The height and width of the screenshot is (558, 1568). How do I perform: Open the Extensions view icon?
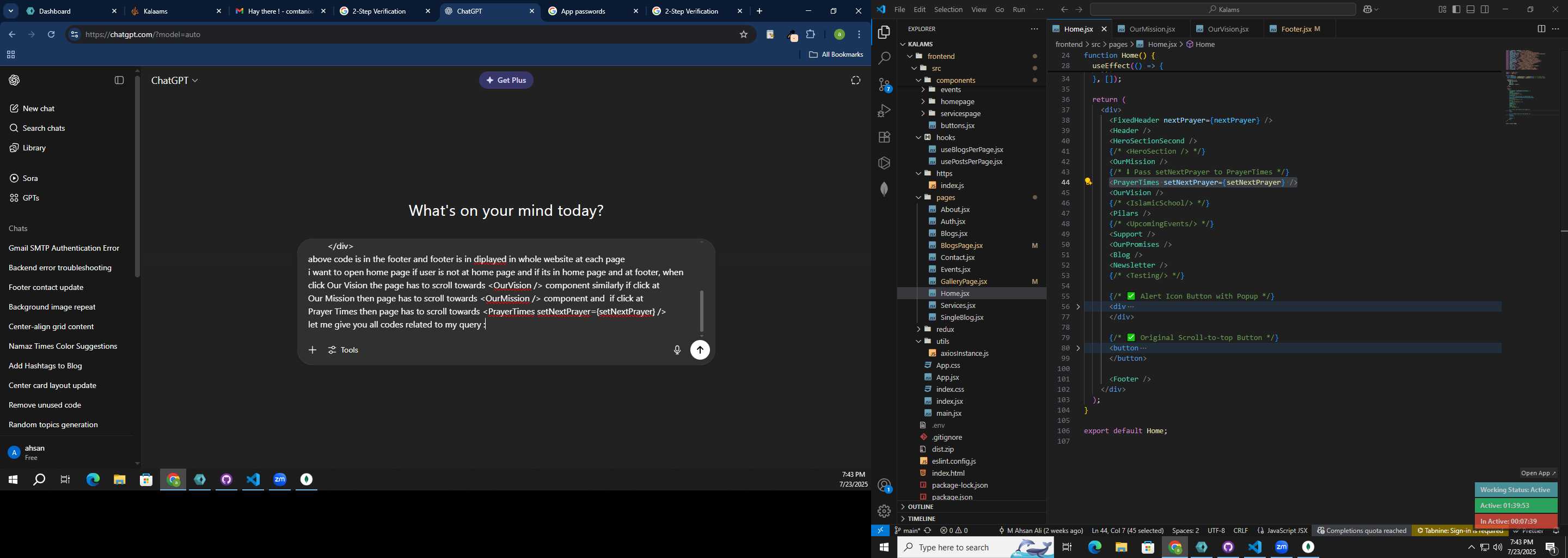pyautogui.click(x=884, y=137)
